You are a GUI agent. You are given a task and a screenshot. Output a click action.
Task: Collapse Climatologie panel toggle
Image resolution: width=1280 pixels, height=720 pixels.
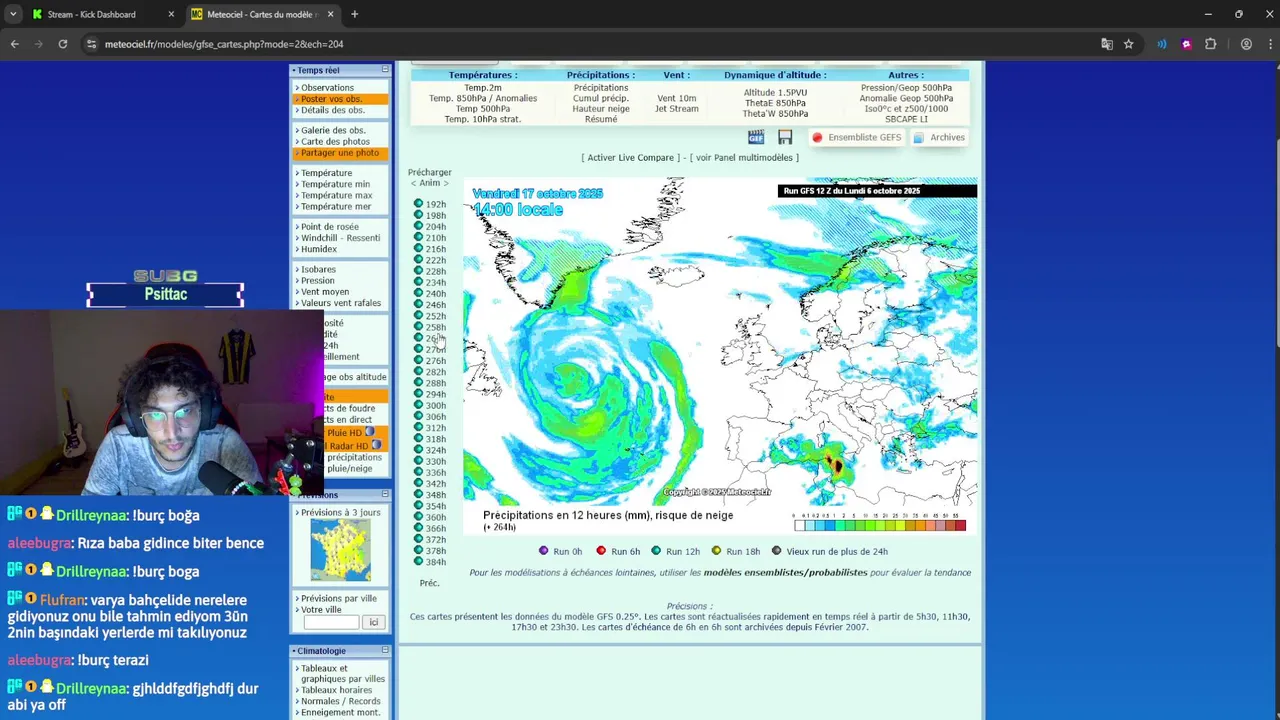[x=385, y=651]
